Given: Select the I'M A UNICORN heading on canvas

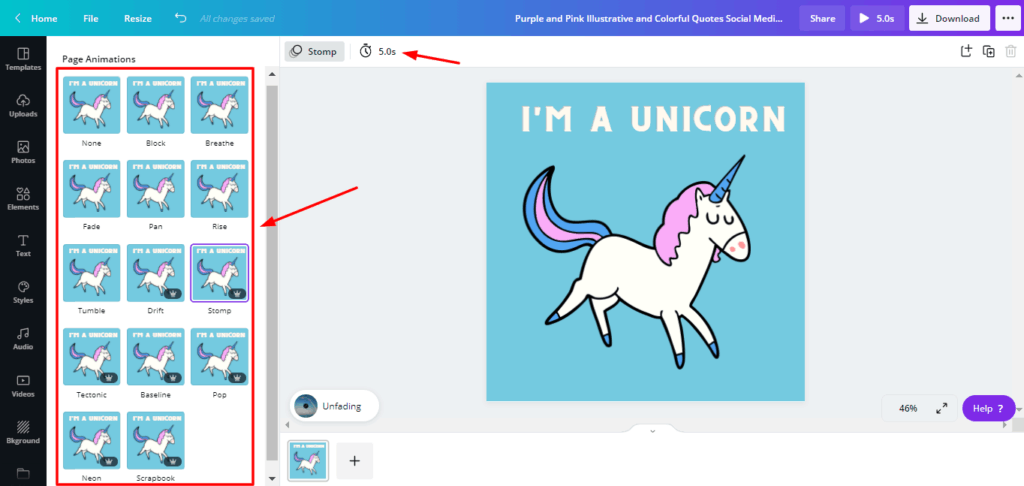Looking at the screenshot, I should click(653, 119).
